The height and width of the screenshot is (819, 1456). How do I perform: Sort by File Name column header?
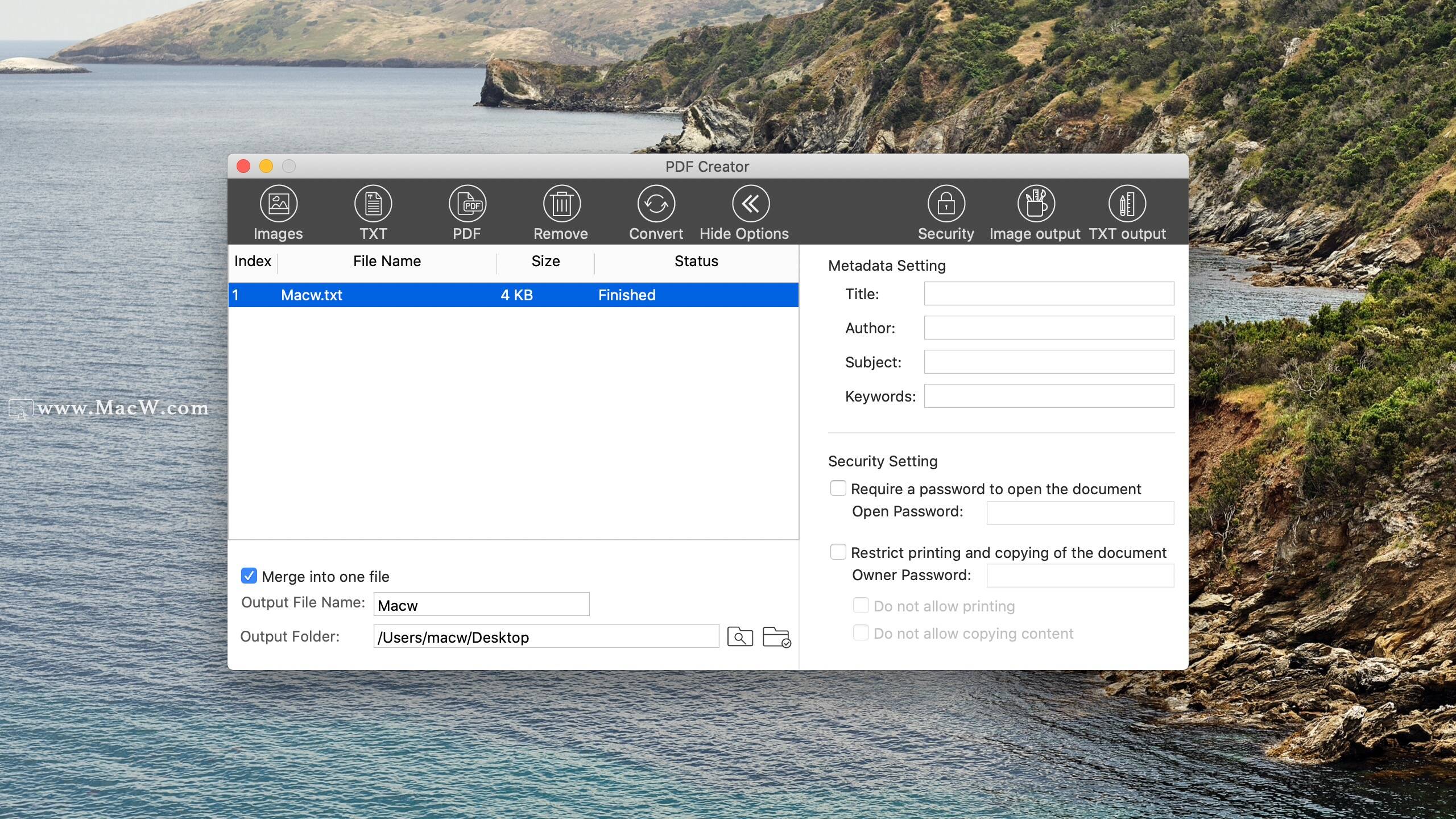[x=387, y=261]
